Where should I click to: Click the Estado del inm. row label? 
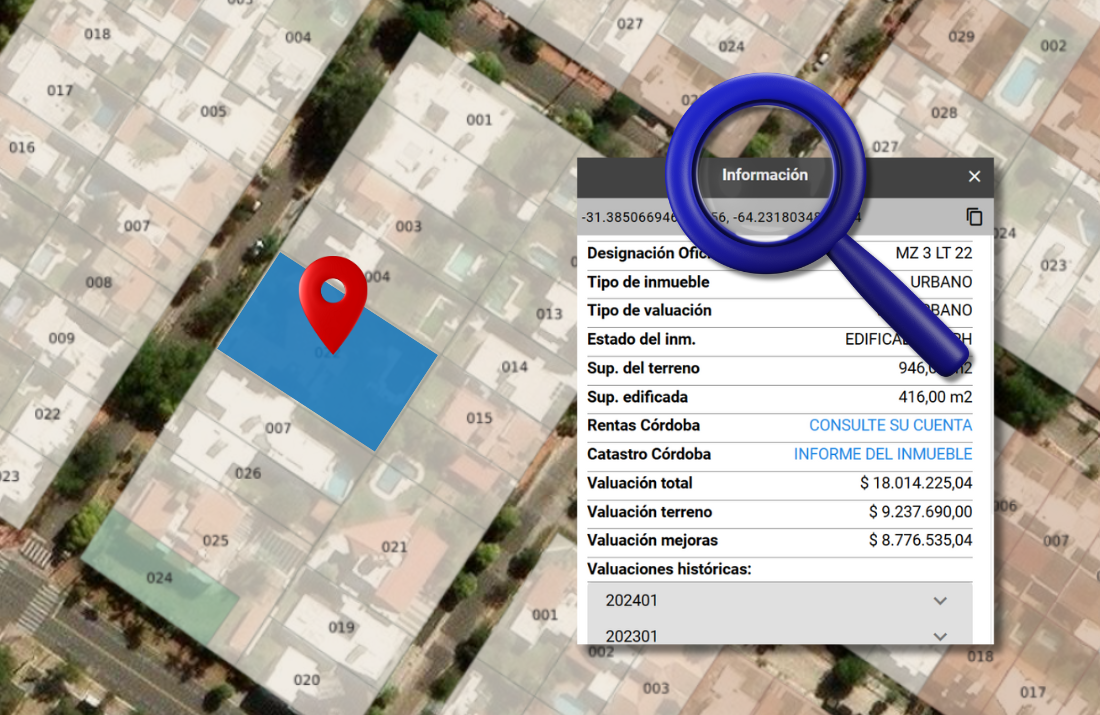tap(641, 340)
